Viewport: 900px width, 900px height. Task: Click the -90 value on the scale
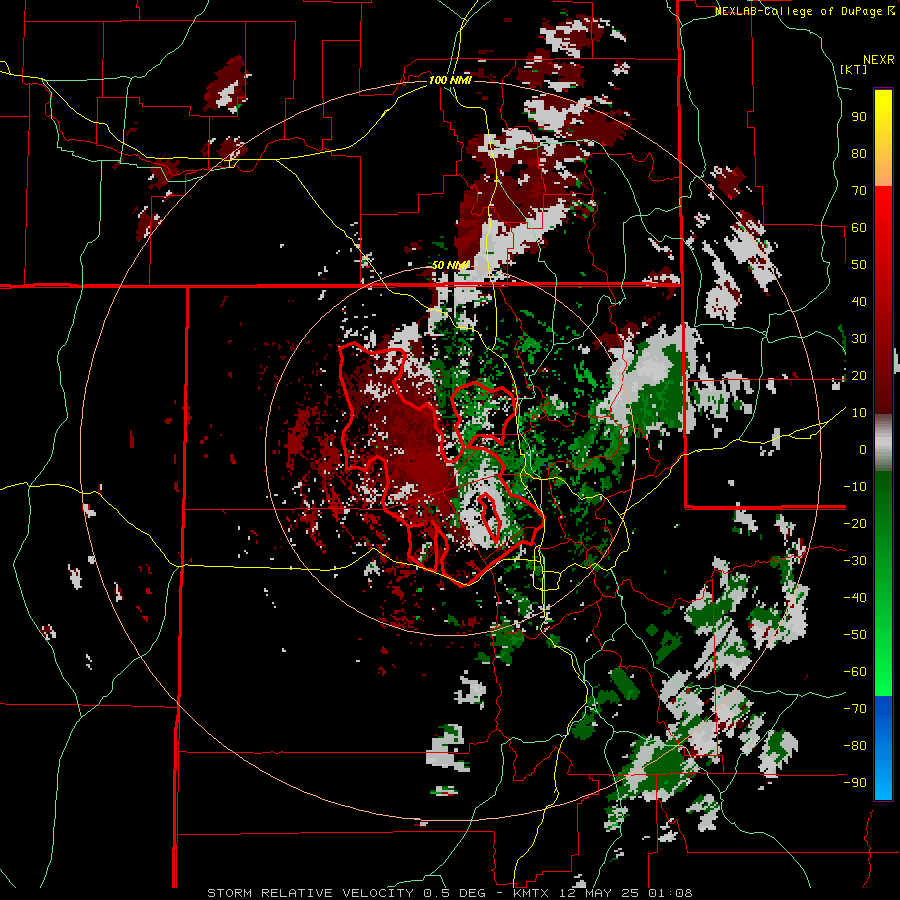855,783
